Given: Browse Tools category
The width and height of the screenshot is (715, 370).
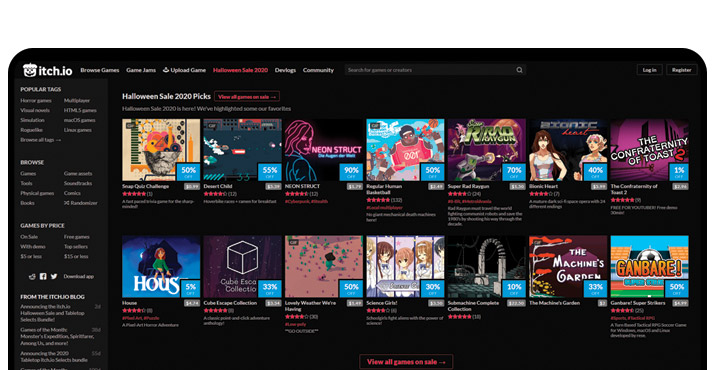Looking at the screenshot, I should coord(26,183).
